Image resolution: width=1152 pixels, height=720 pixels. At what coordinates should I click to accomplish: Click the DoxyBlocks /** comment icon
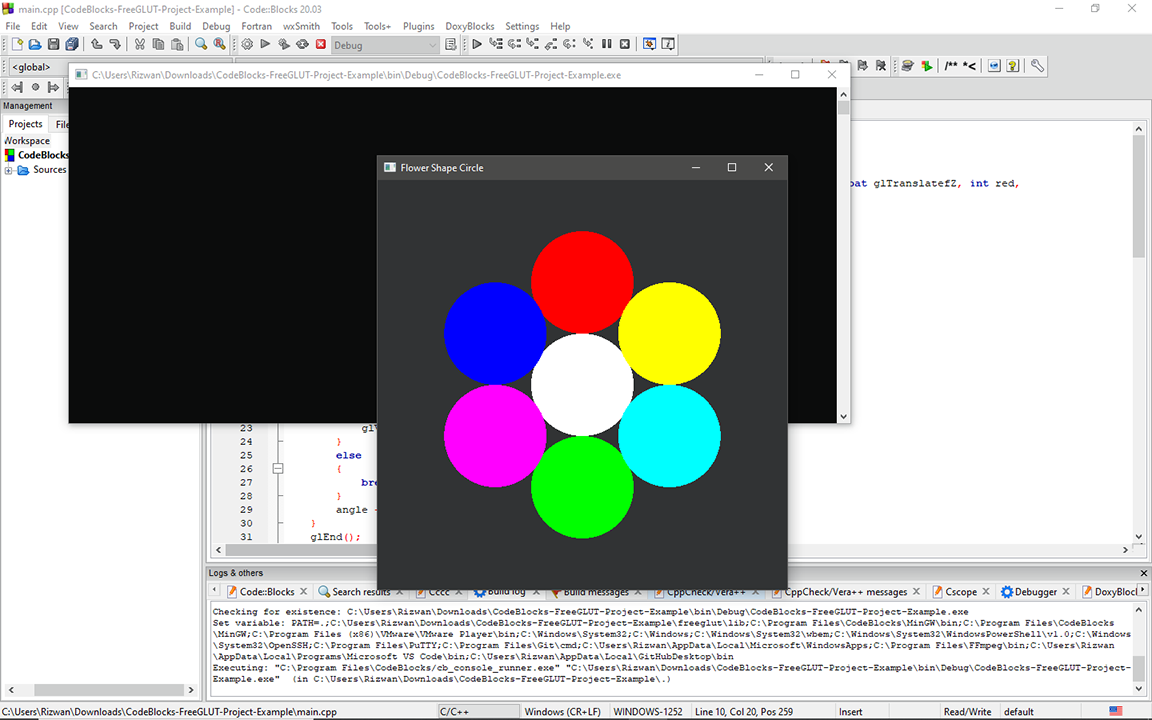951,66
